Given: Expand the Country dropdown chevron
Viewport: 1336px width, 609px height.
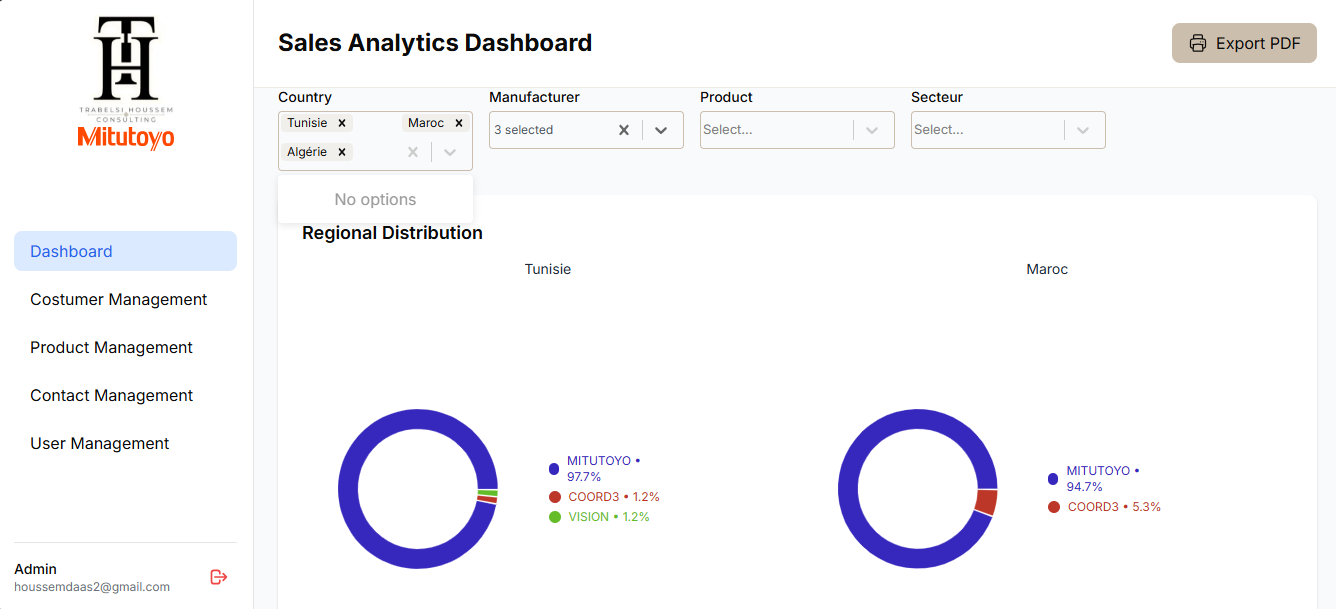Looking at the screenshot, I should 450,152.
